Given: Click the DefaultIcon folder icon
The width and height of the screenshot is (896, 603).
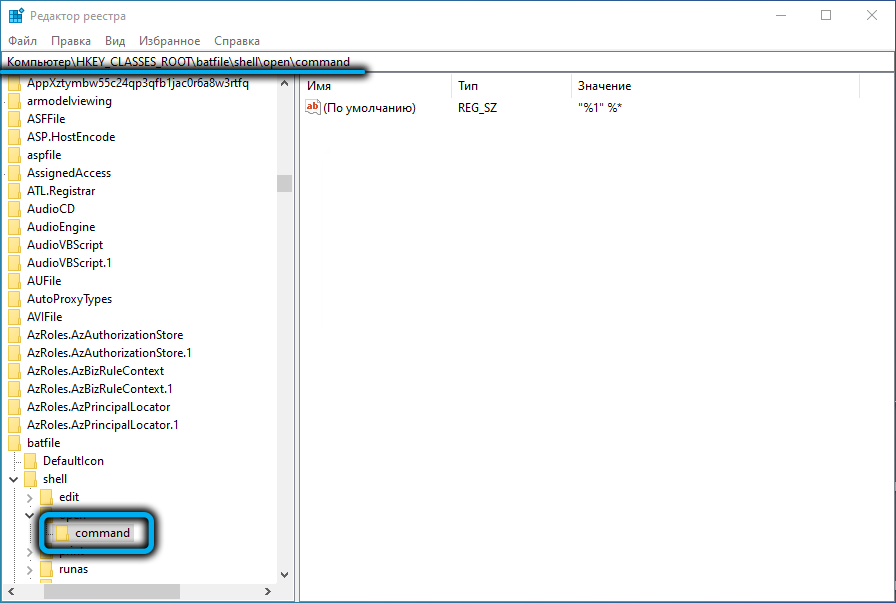Looking at the screenshot, I should pyautogui.click(x=31, y=461).
